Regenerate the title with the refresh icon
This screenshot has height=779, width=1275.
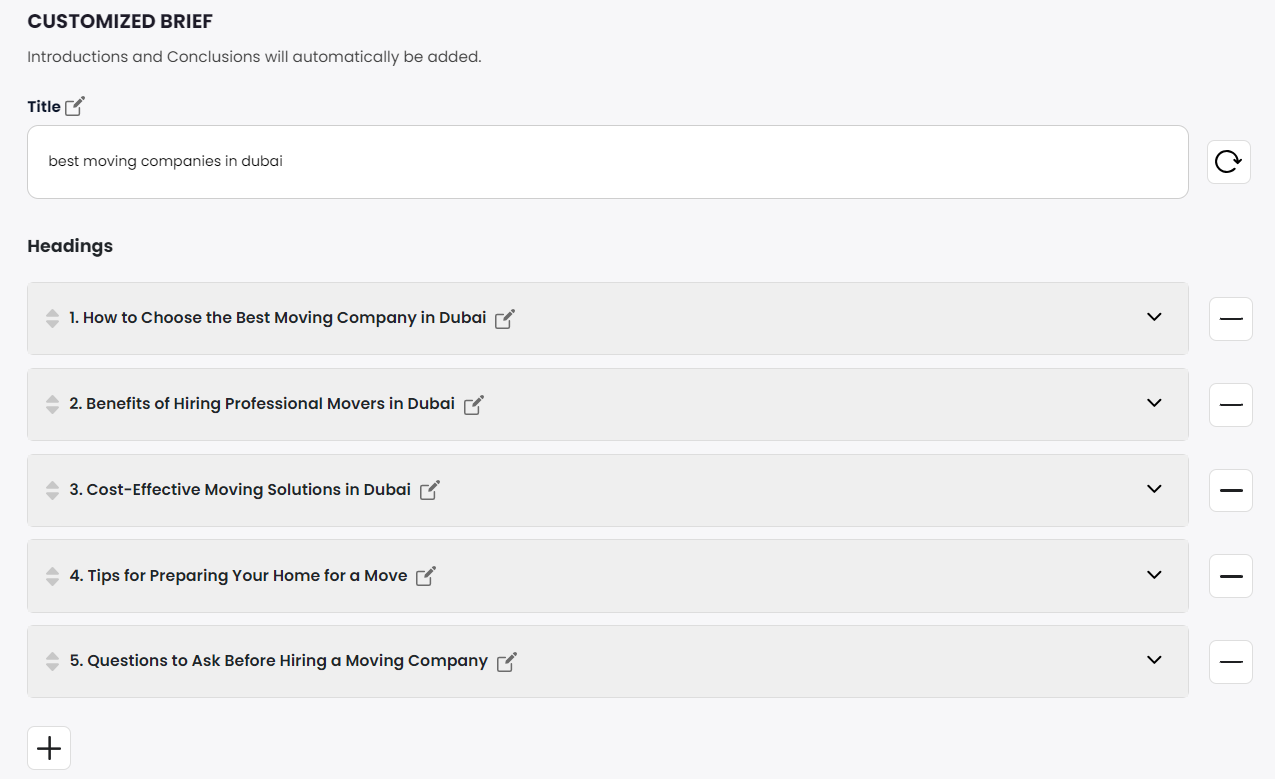click(1228, 162)
